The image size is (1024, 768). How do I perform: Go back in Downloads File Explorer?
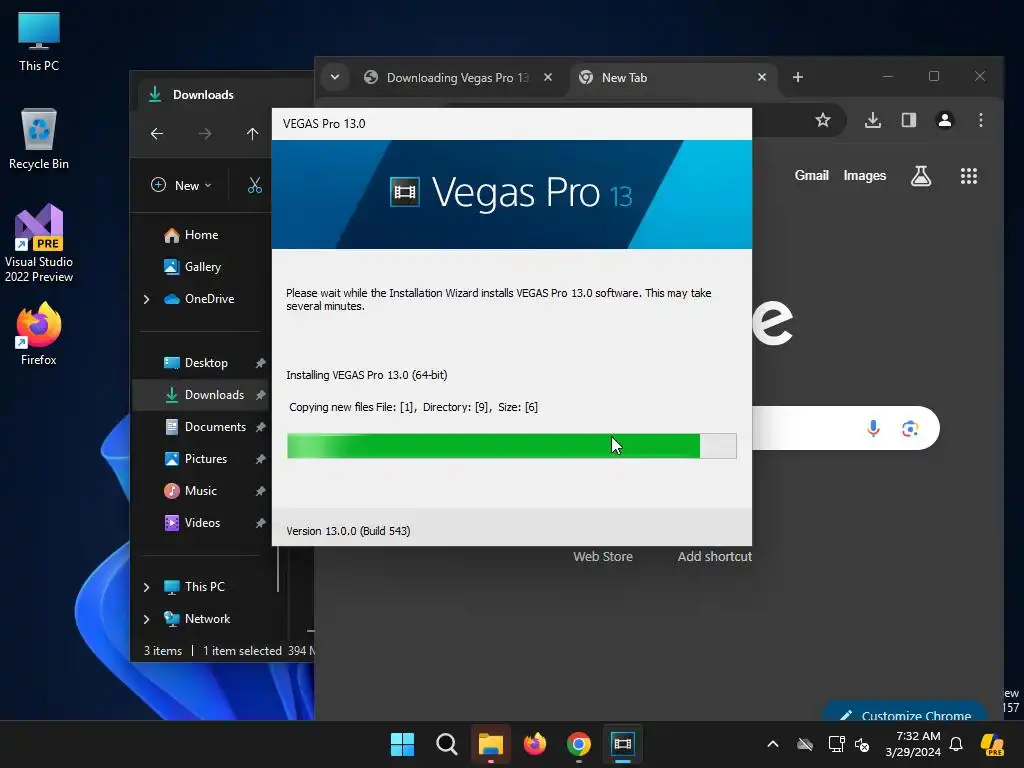157,134
